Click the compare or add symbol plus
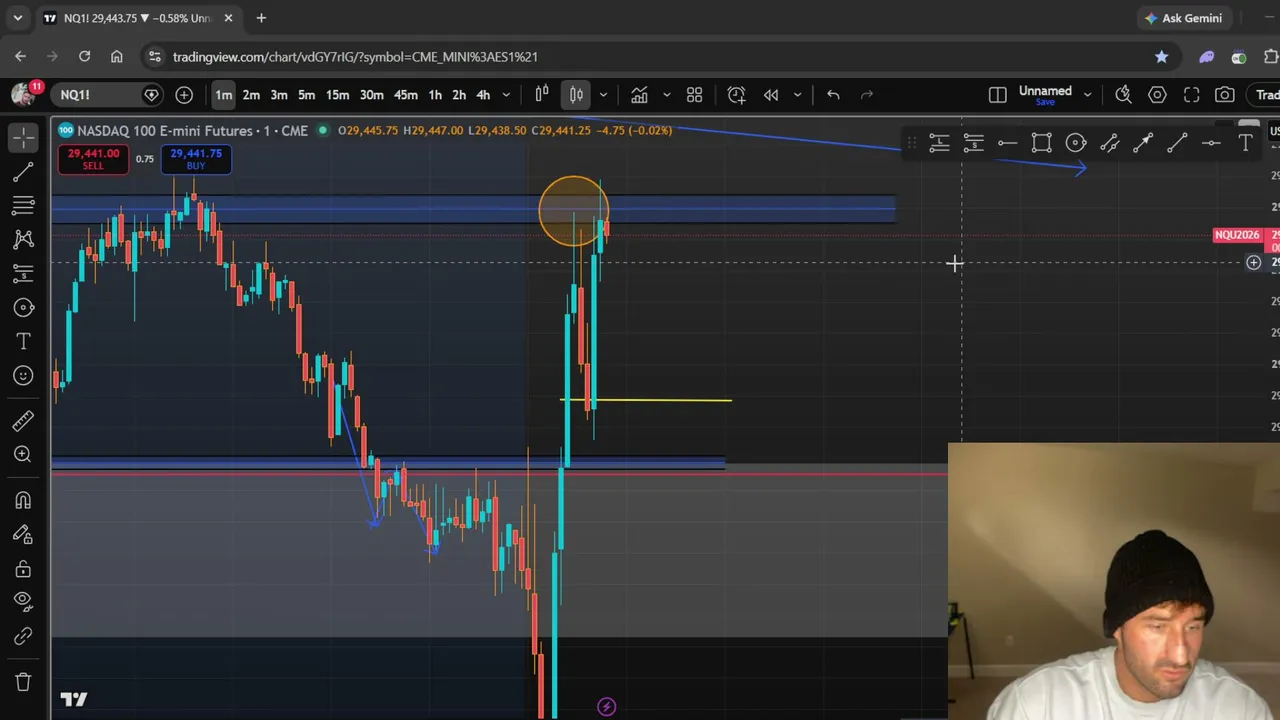The height and width of the screenshot is (720, 1280). [184, 95]
